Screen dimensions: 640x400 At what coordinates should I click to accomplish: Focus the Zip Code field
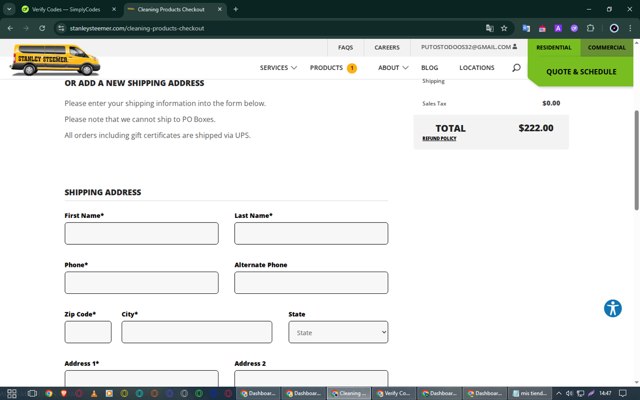88,332
